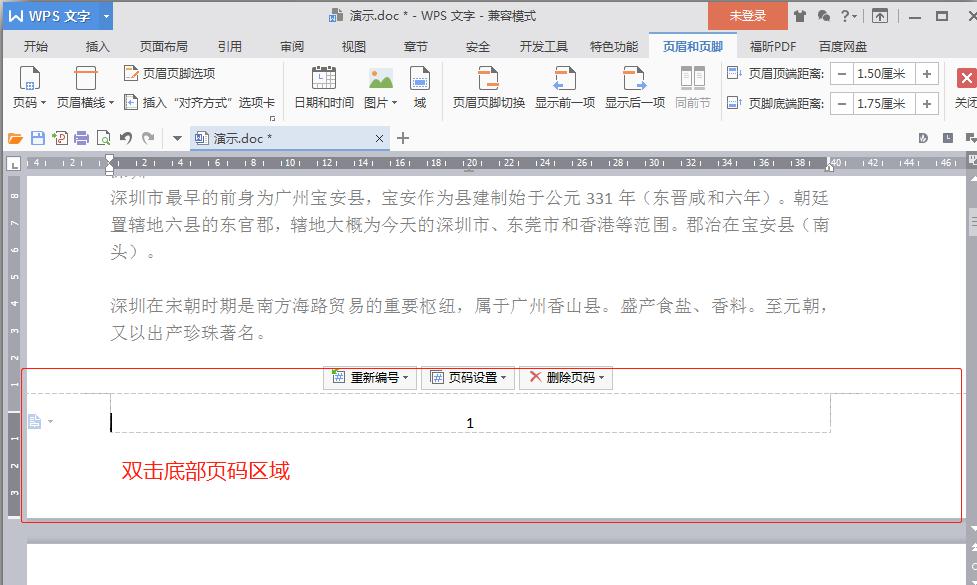Click 插入"对齐方式"选项卡 alignment tab button
The height and width of the screenshot is (585, 977).
(199, 102)
